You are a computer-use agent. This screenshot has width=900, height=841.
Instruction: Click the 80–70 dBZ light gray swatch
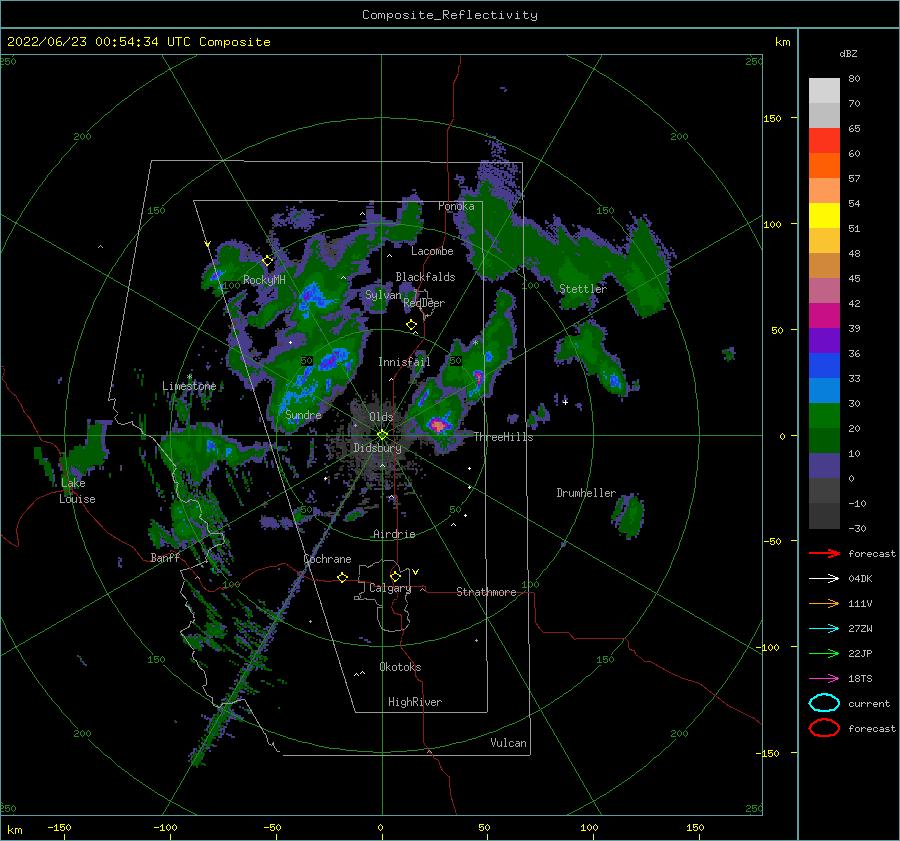point(824,91)
